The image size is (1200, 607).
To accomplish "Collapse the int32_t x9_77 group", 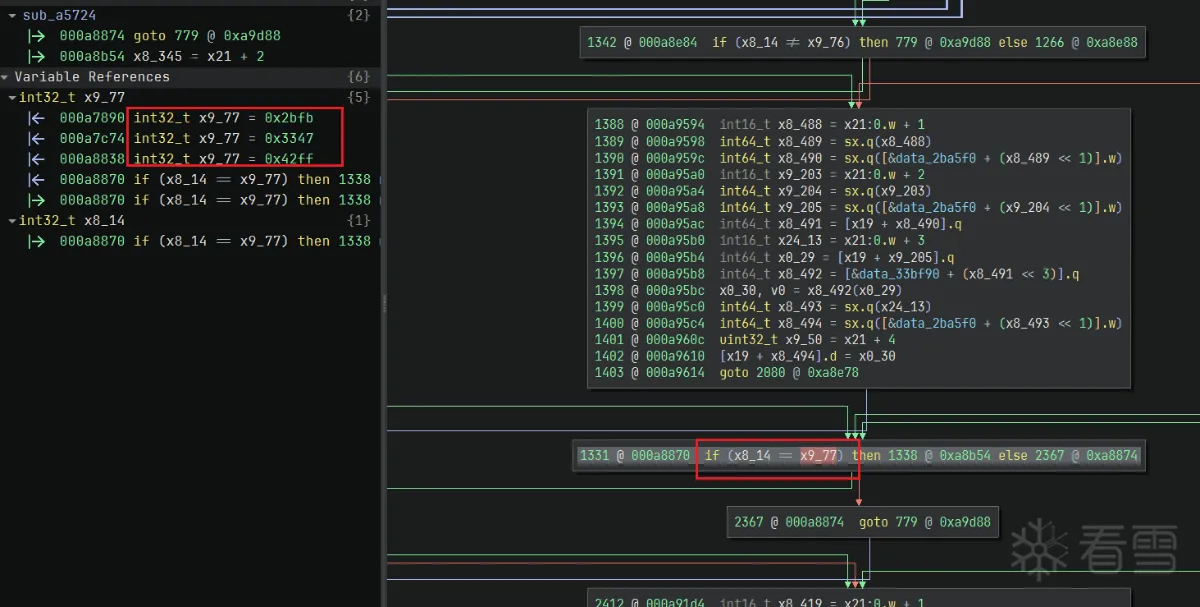I will click(x=12, y=98).
